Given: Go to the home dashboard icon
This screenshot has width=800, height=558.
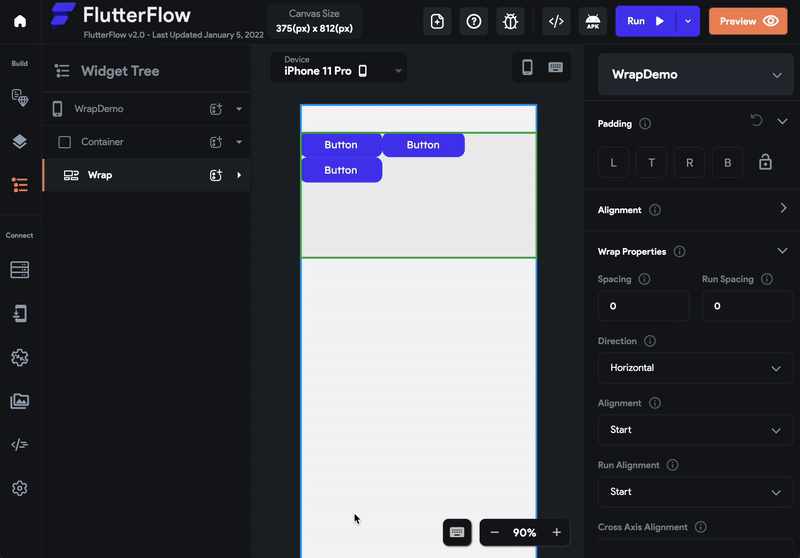Looking at the screenshot, I should [x=20, y=21].
